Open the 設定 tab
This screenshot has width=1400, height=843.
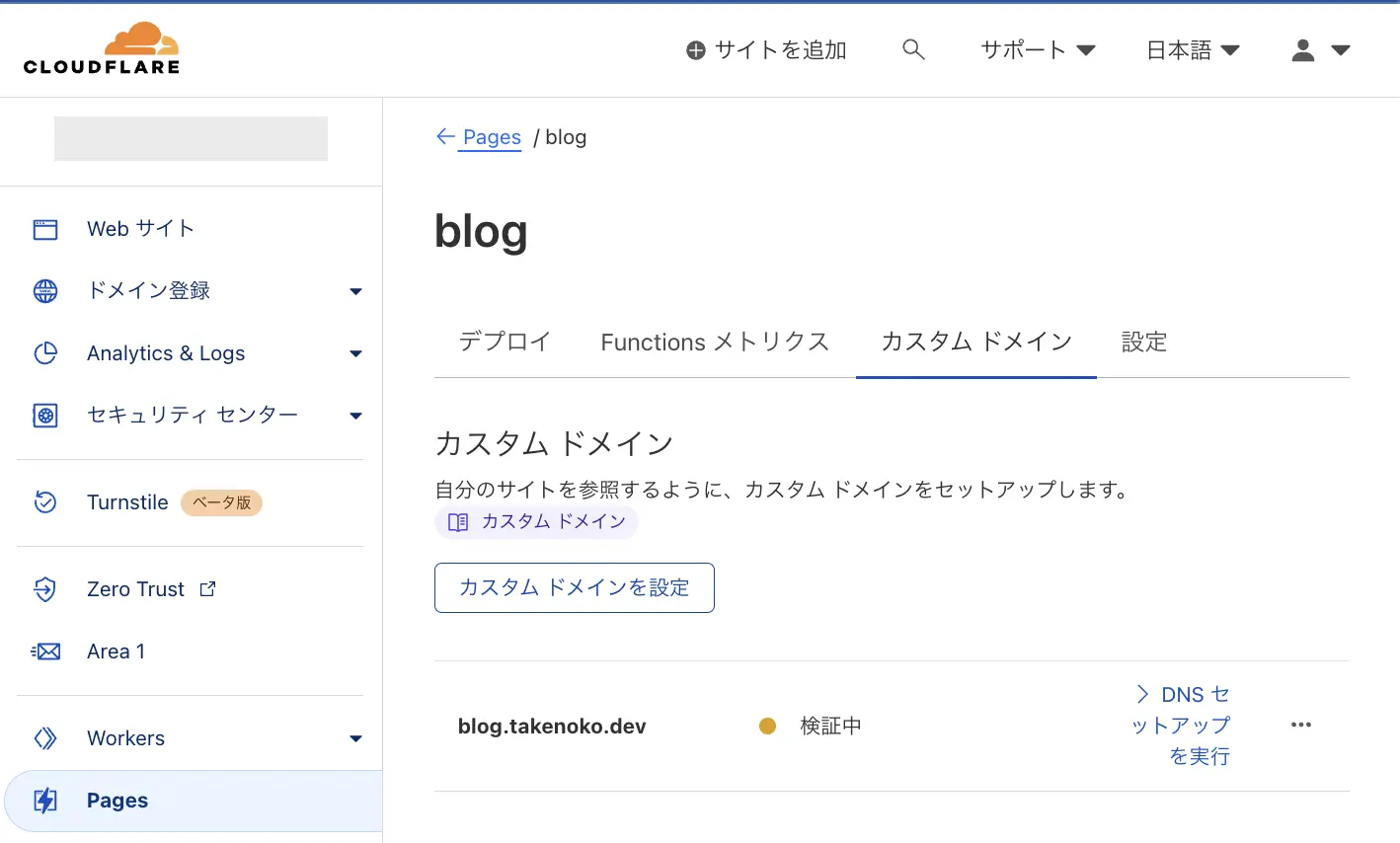click(x=1144, y=342)
